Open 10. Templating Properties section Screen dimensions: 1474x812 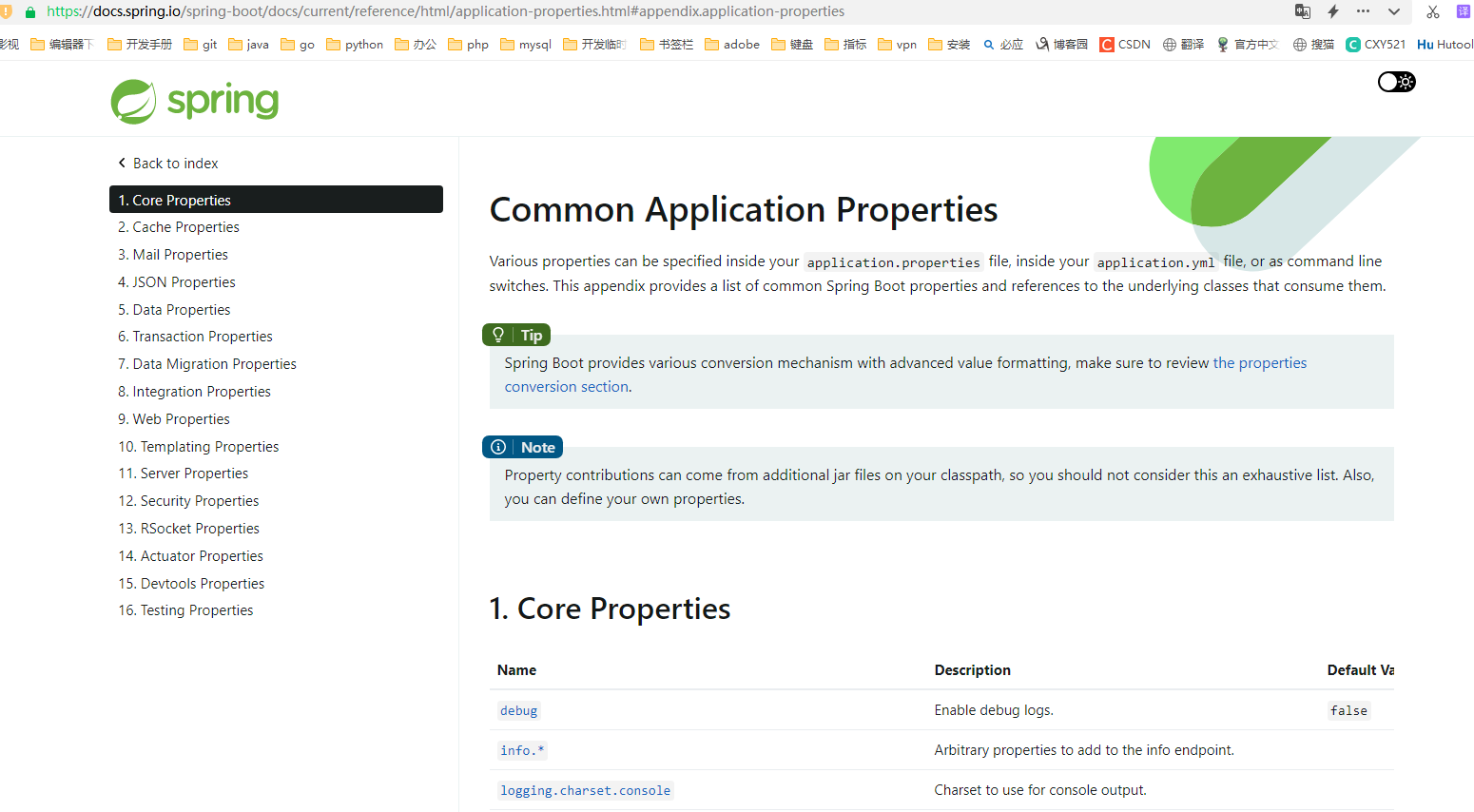pyautogui.click(x=199, y=447)
